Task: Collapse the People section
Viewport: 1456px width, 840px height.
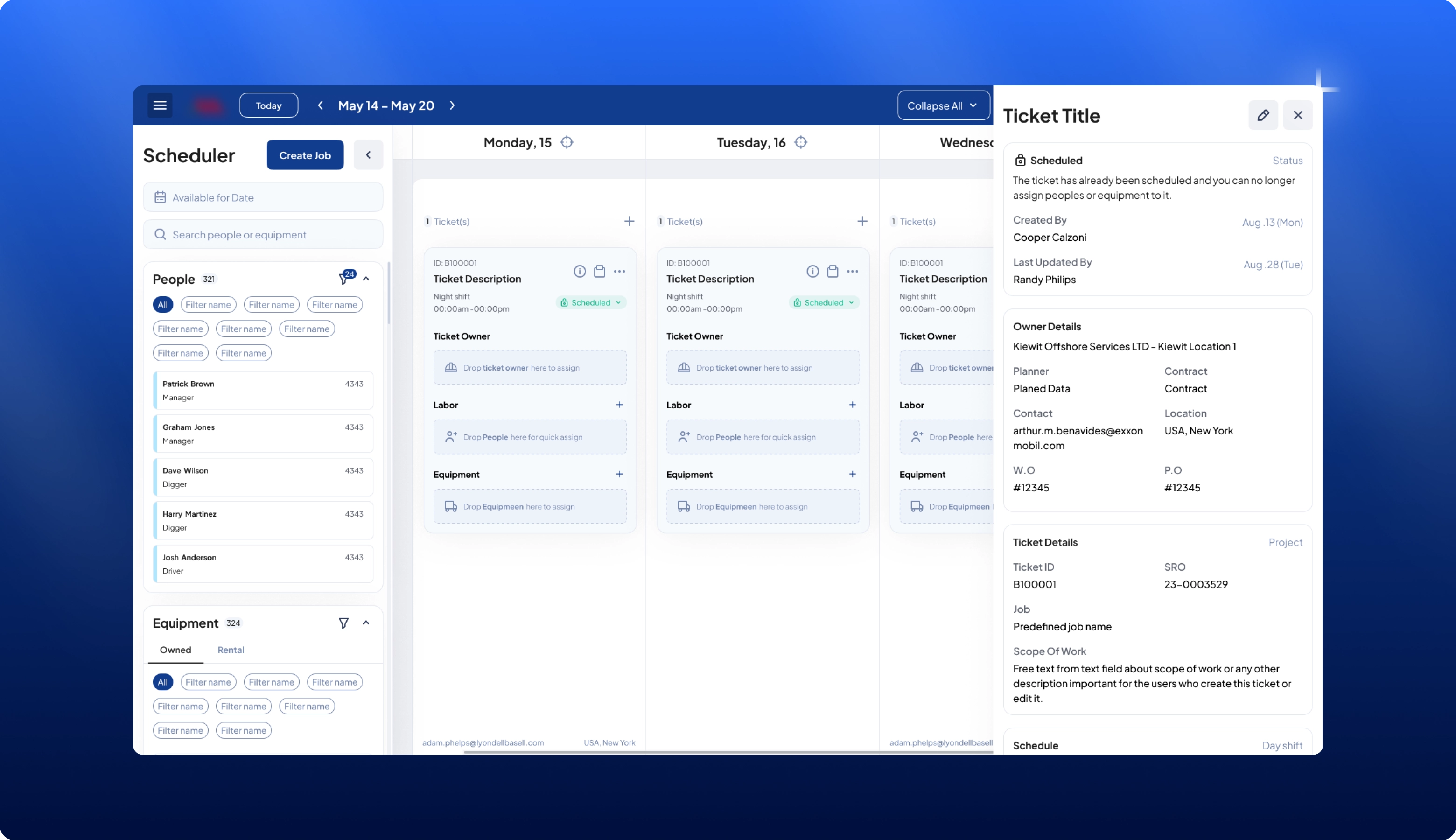Action: [366, 279]
